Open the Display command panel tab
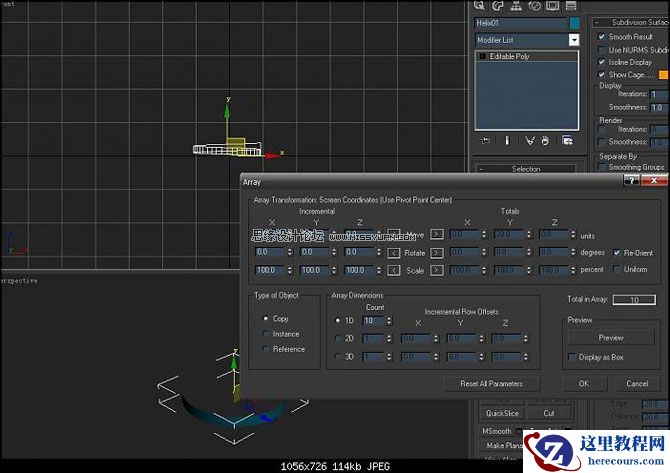Screen dimensions: 670x473 pos(552,5)
